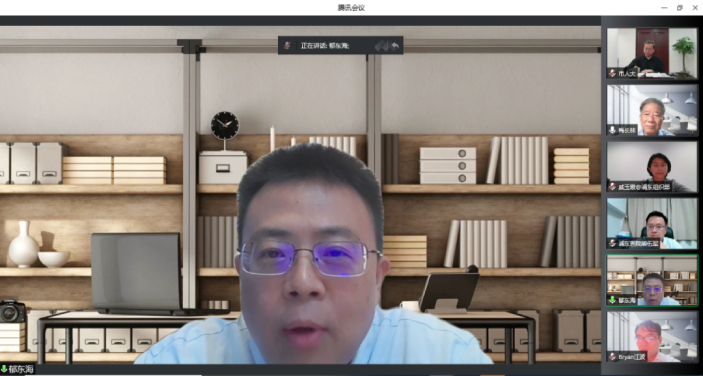Select the highlighted 郁东海 speaker thumbnail
703x376 pixels.
point(652,281)
